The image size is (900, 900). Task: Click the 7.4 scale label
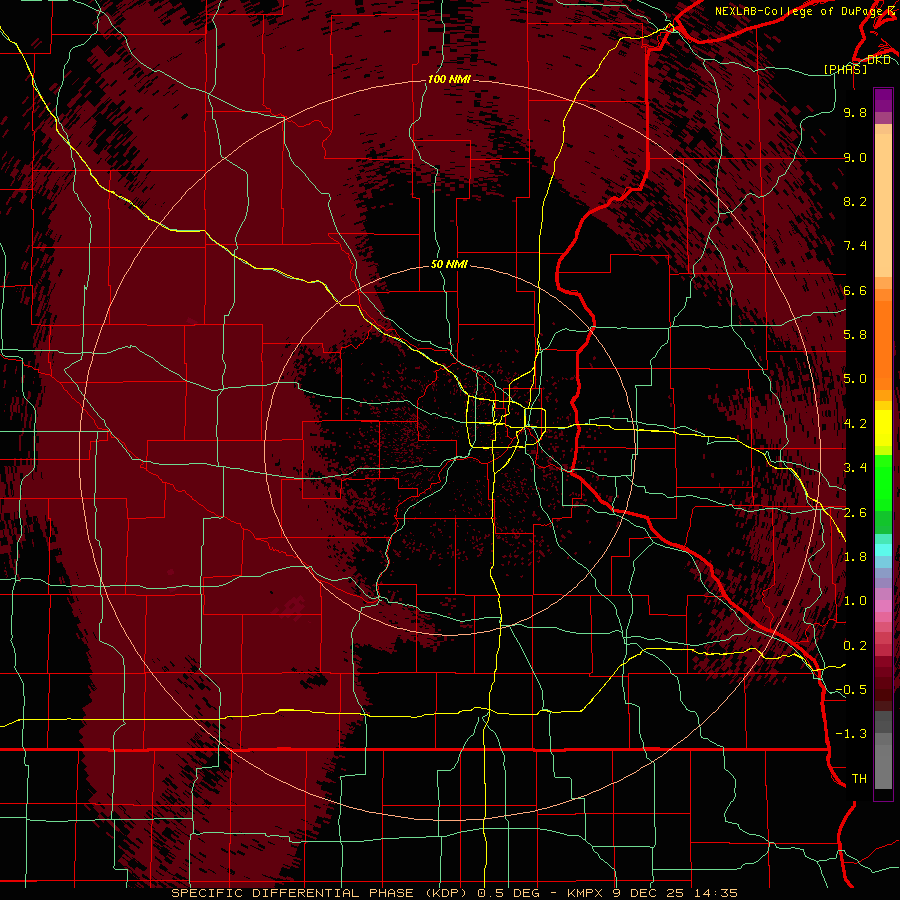pos(855,246)
